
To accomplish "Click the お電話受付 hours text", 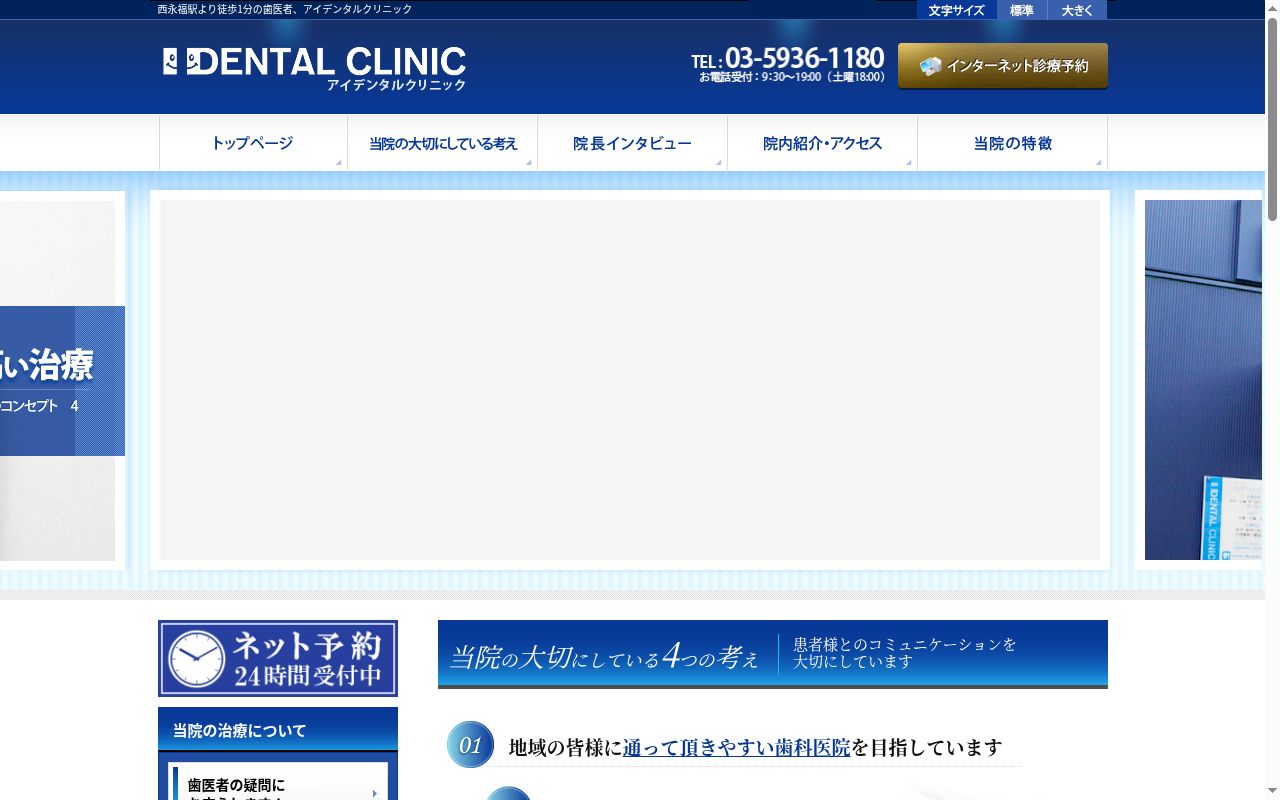I will (x=792, y=77).
